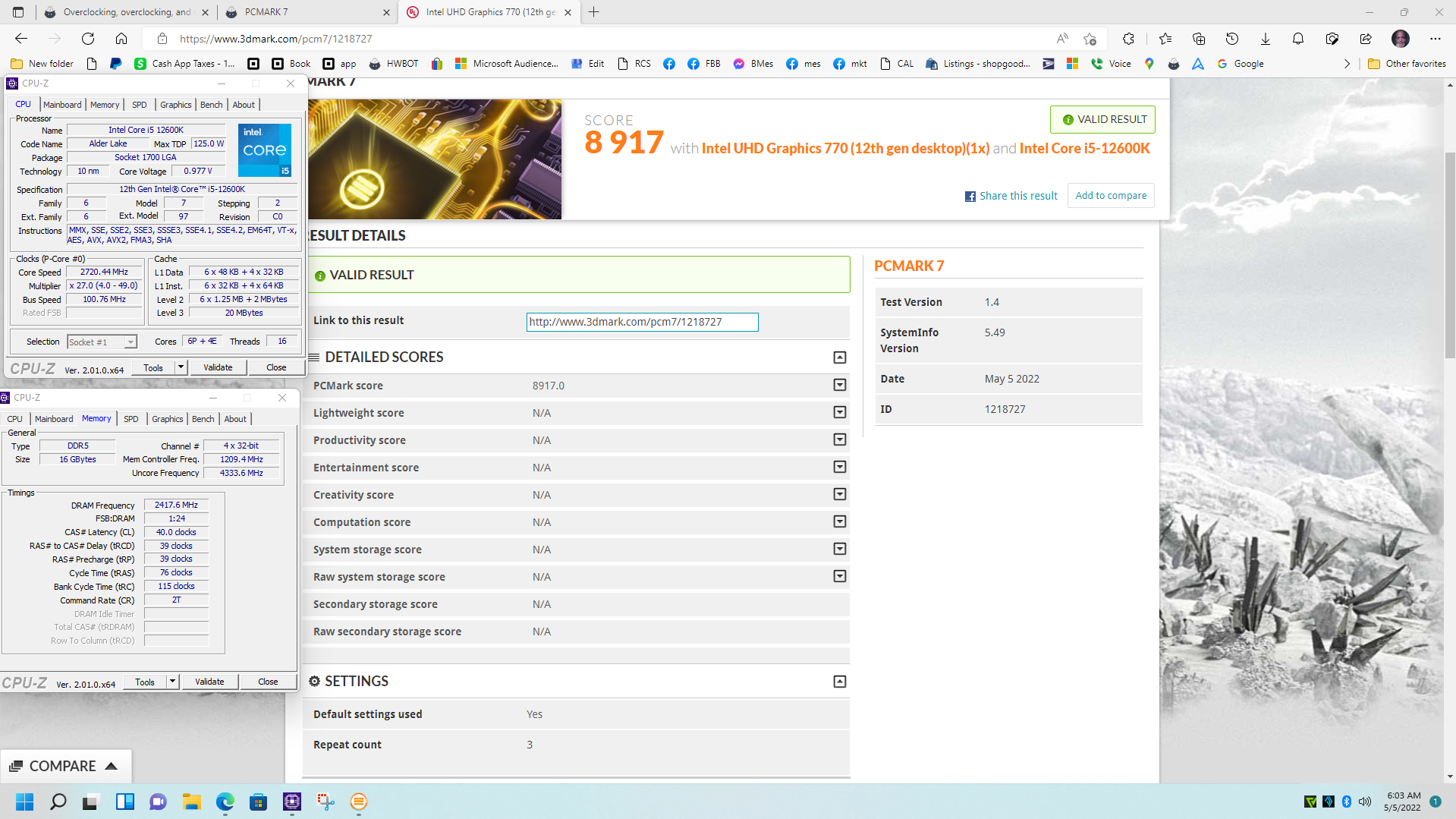Screen dimensions: 1456x819
Task: Open the clock and date in taskbar
Action: coord(1402,802)
